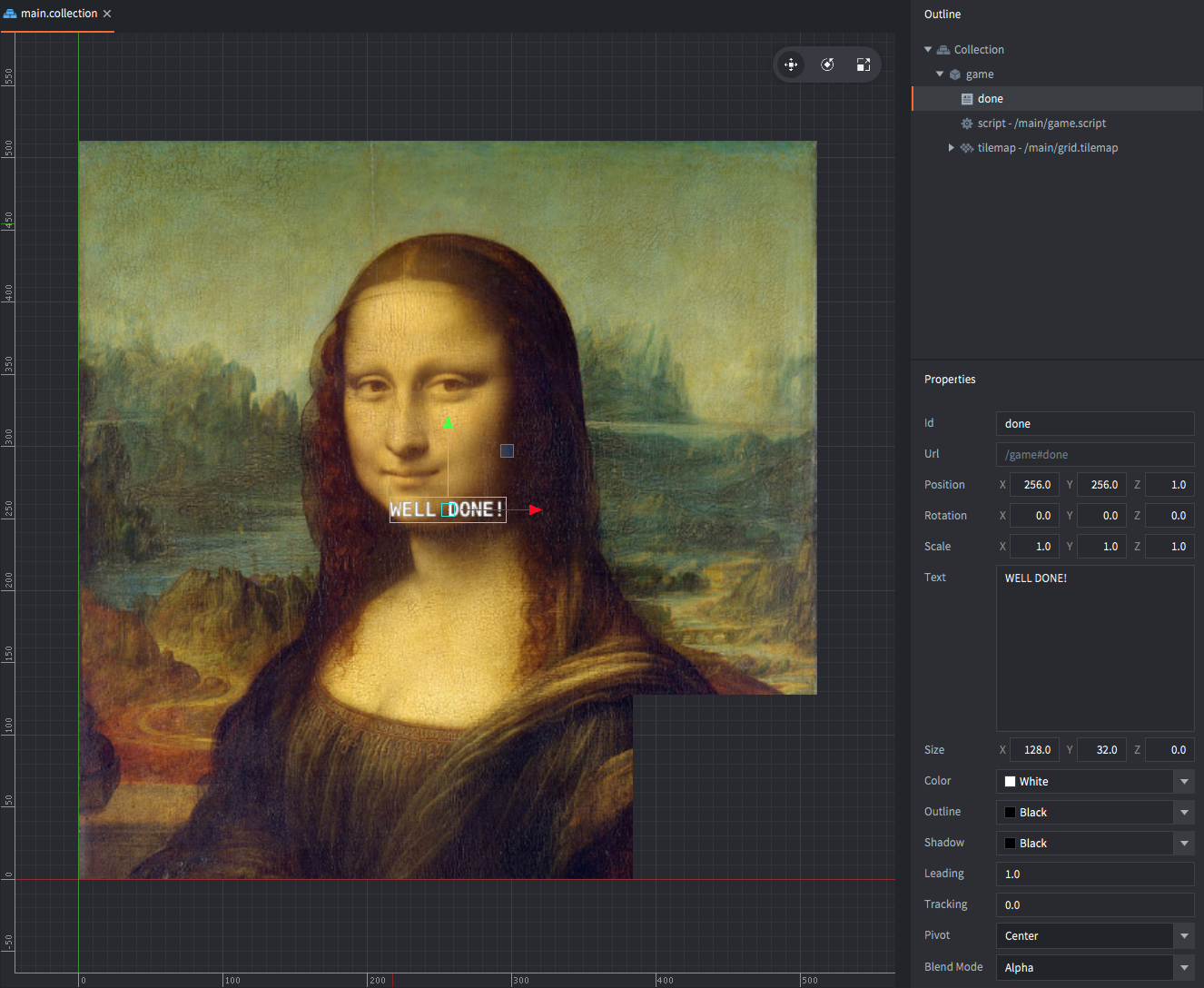Click the green Y-axis gizmo arrow
Screen dimensions: 1204x988
[448, 422]
